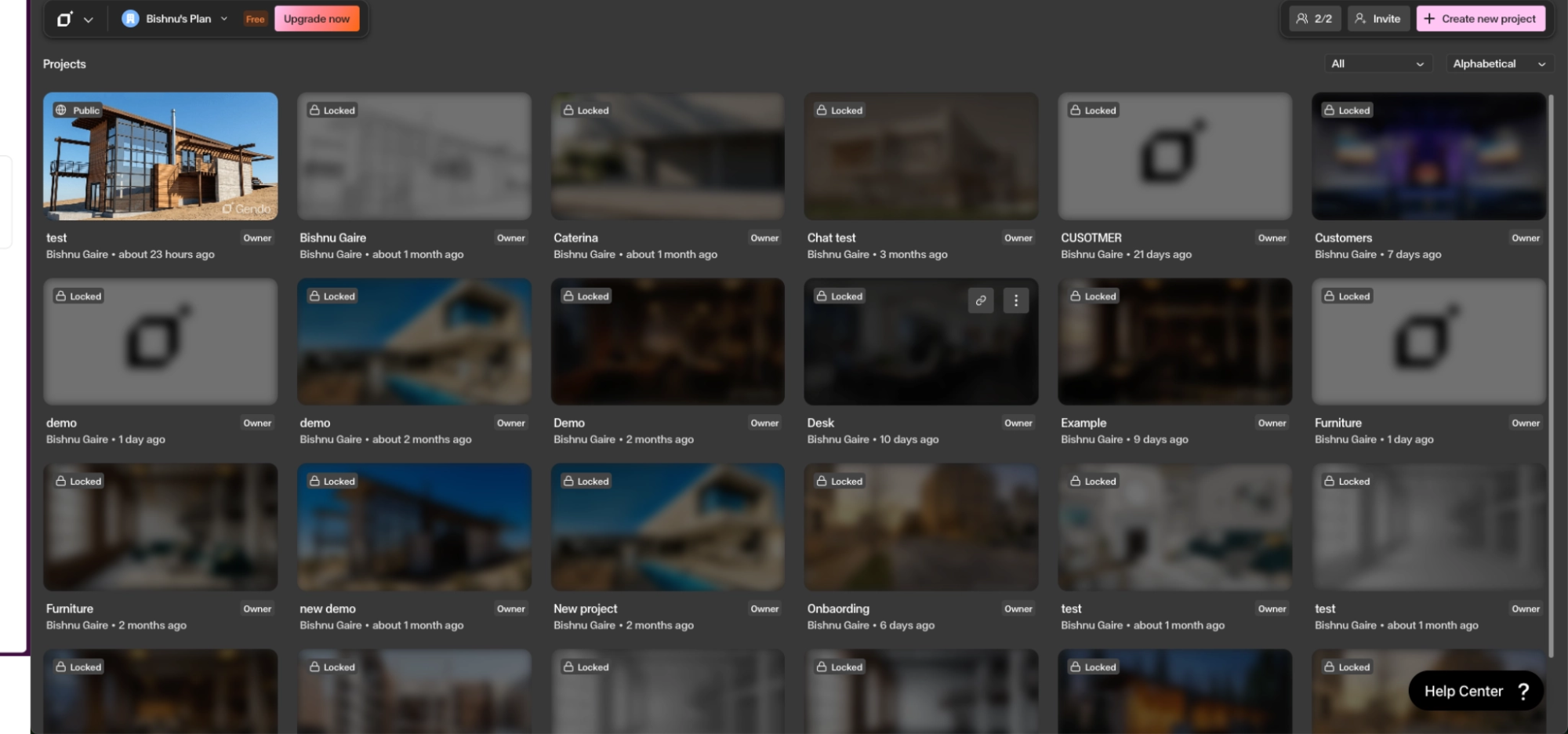
Task: Click the vertical scrollbar of the projects list
Action: (1551, 376)
